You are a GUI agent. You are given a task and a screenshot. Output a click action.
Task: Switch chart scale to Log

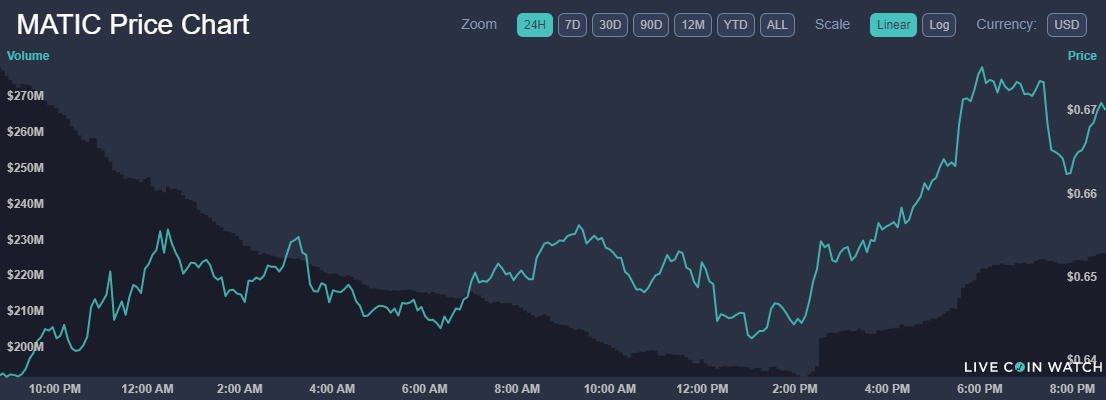[938, 25]
